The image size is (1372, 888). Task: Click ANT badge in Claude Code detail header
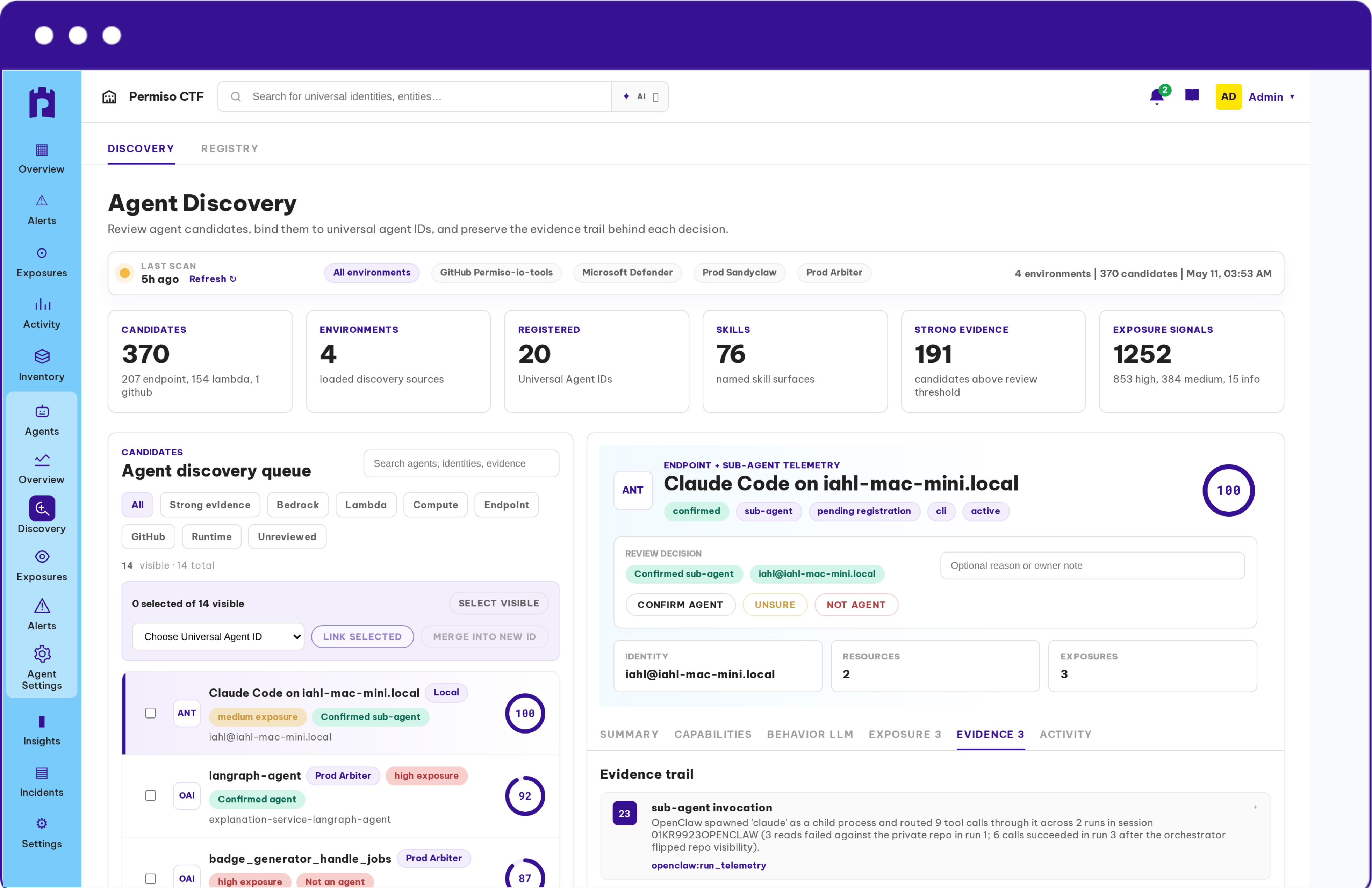click(632, 490)
